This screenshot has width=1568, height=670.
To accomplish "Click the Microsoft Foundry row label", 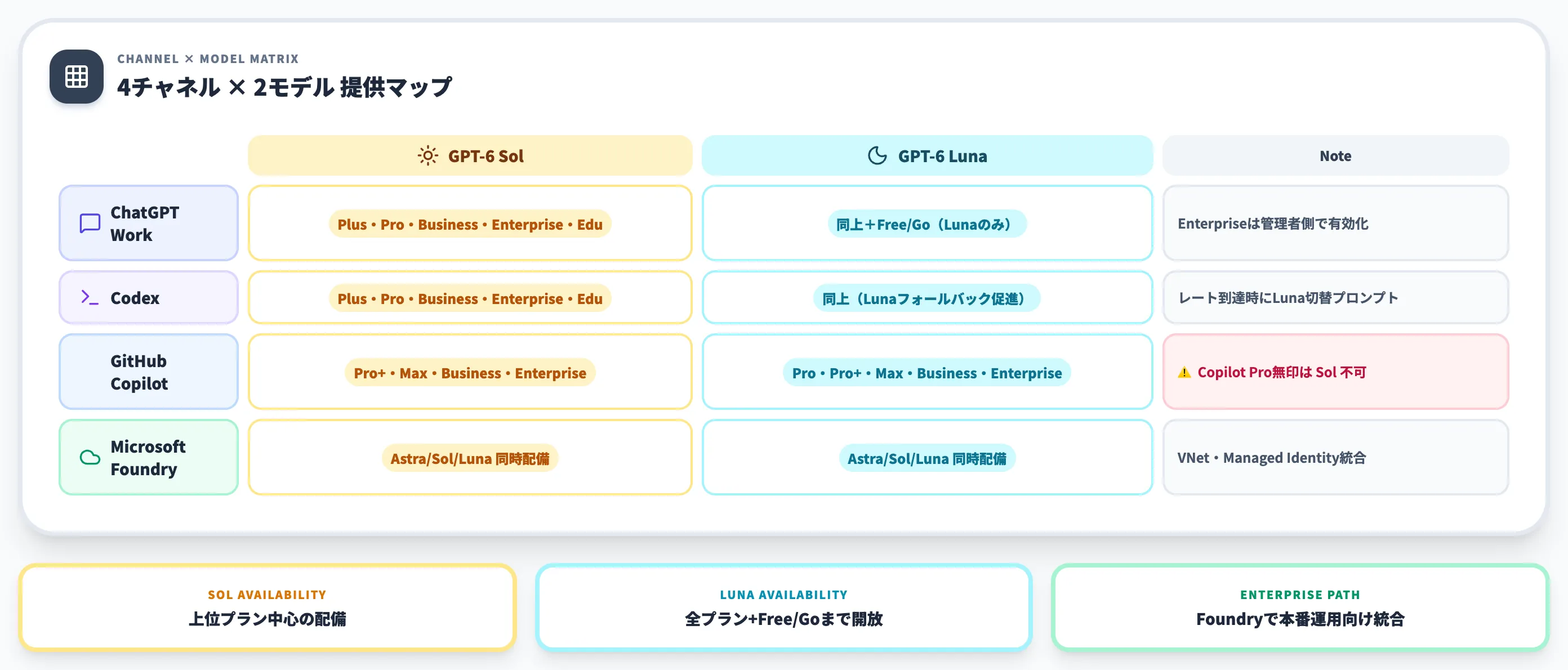I will coord(149,457).
